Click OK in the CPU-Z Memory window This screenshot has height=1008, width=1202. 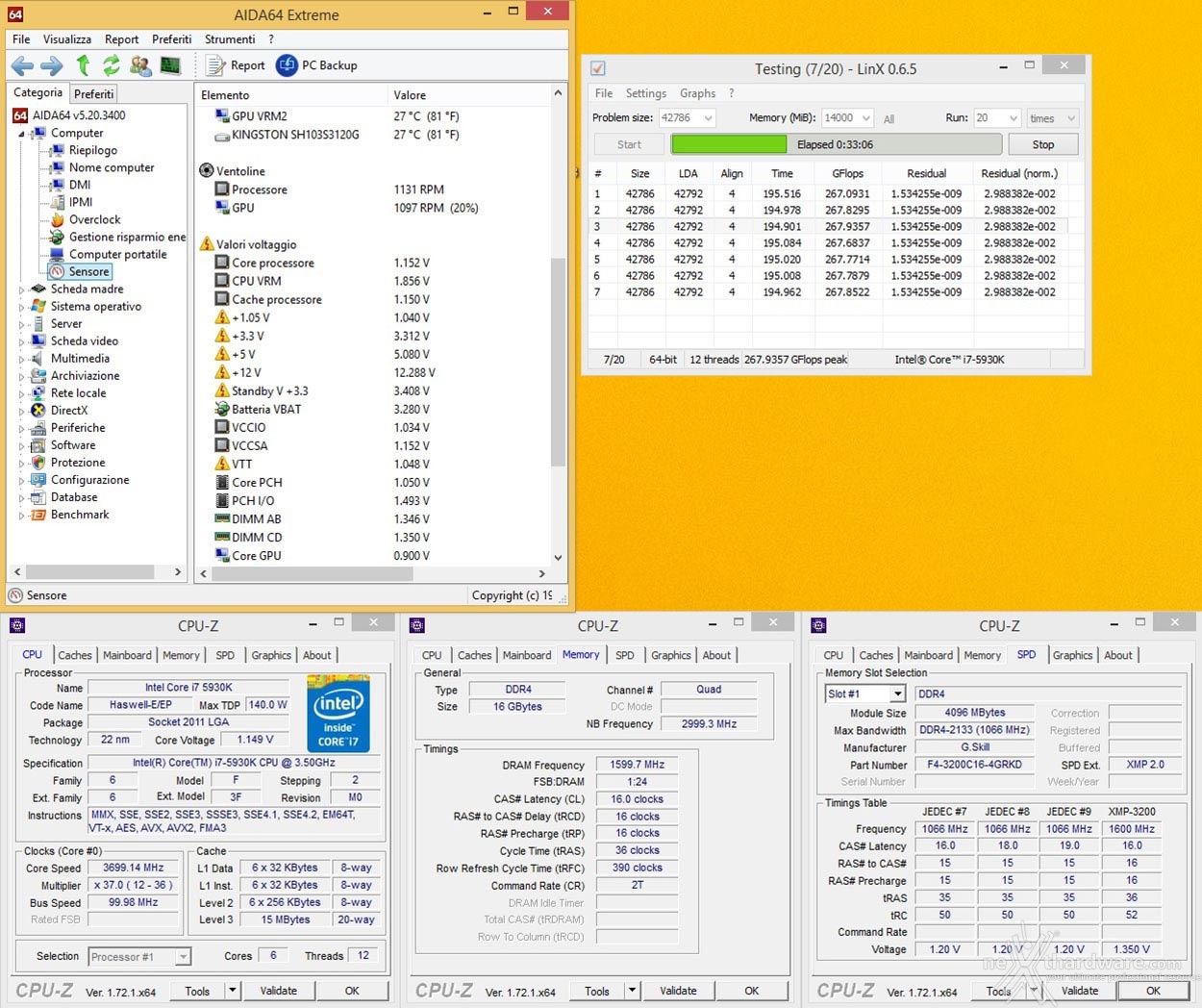[x=752, y=991]
